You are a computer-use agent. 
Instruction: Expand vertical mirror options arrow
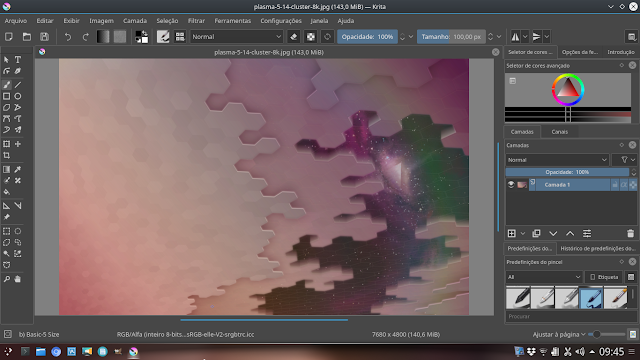pyautogui.click(x=547, y=37)
